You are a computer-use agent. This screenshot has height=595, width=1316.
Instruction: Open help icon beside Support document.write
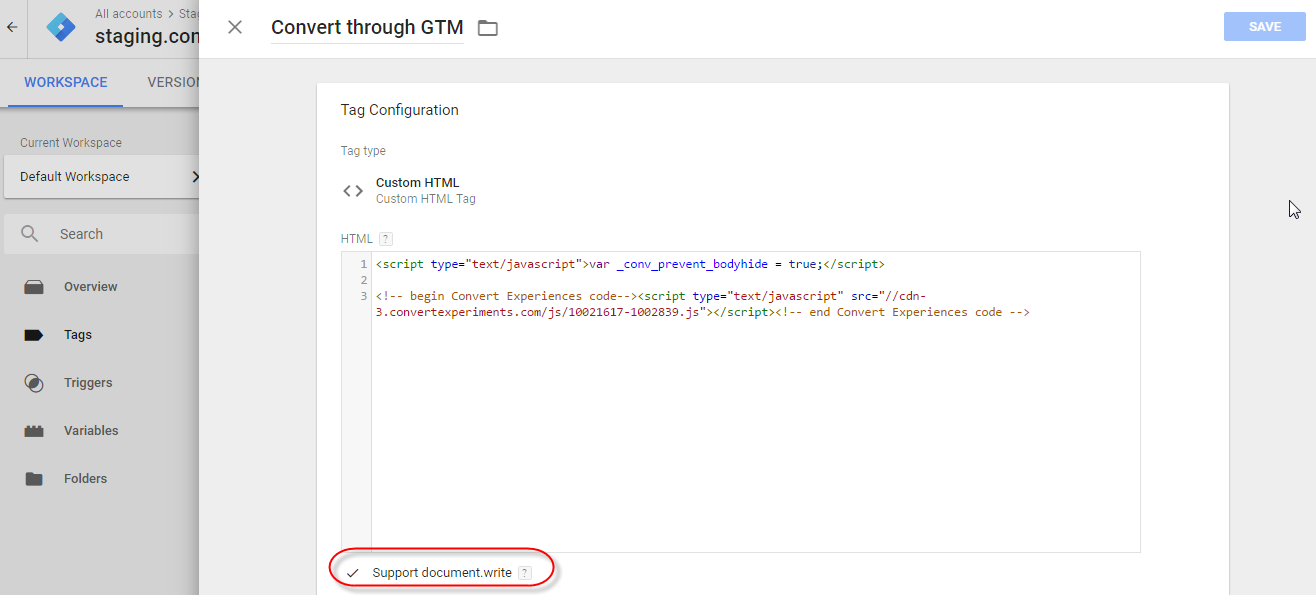(525, 573)
